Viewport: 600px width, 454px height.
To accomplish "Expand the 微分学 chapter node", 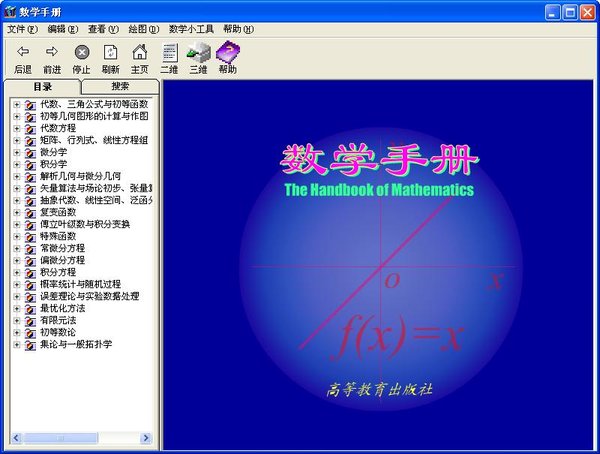I will [16, 152].
